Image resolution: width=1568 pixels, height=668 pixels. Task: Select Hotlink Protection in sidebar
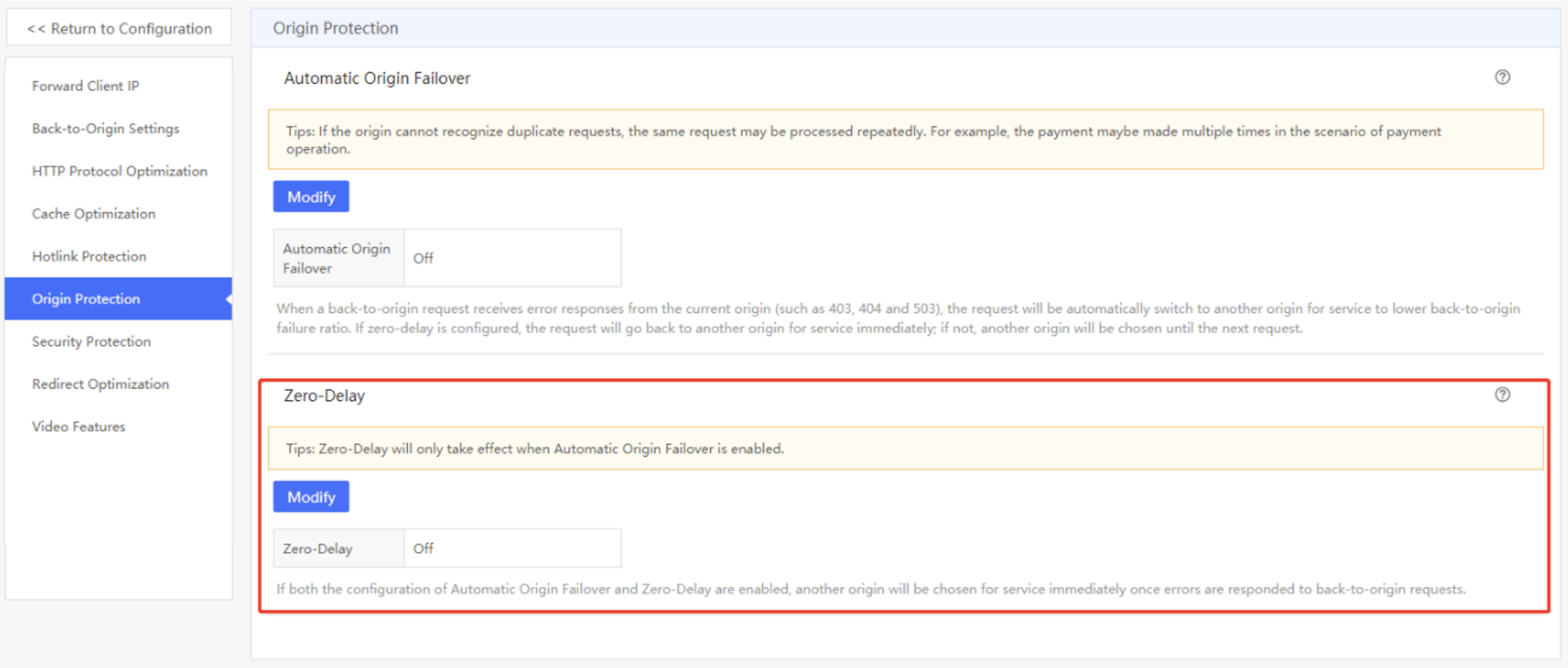click(x=118, y=256)
